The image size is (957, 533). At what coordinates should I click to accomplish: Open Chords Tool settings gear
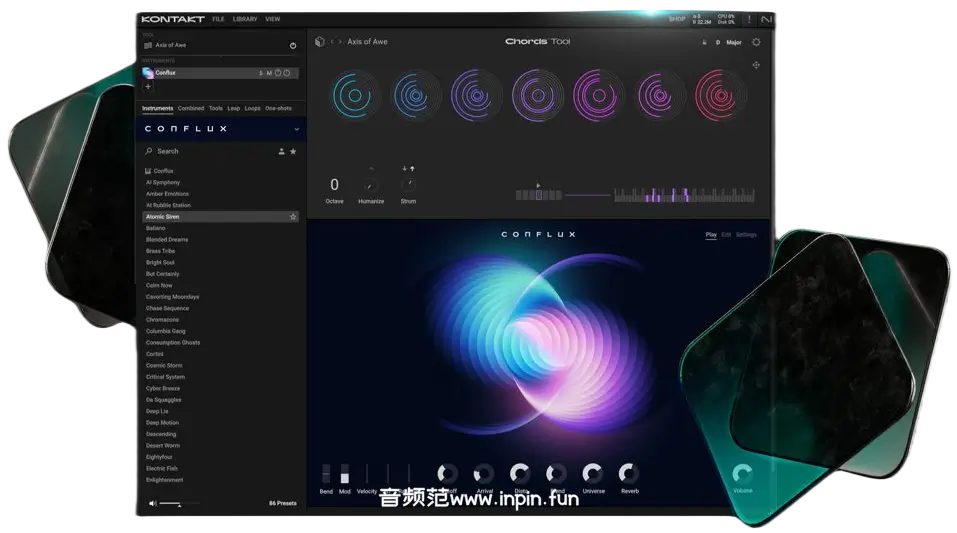pos(756,43)
